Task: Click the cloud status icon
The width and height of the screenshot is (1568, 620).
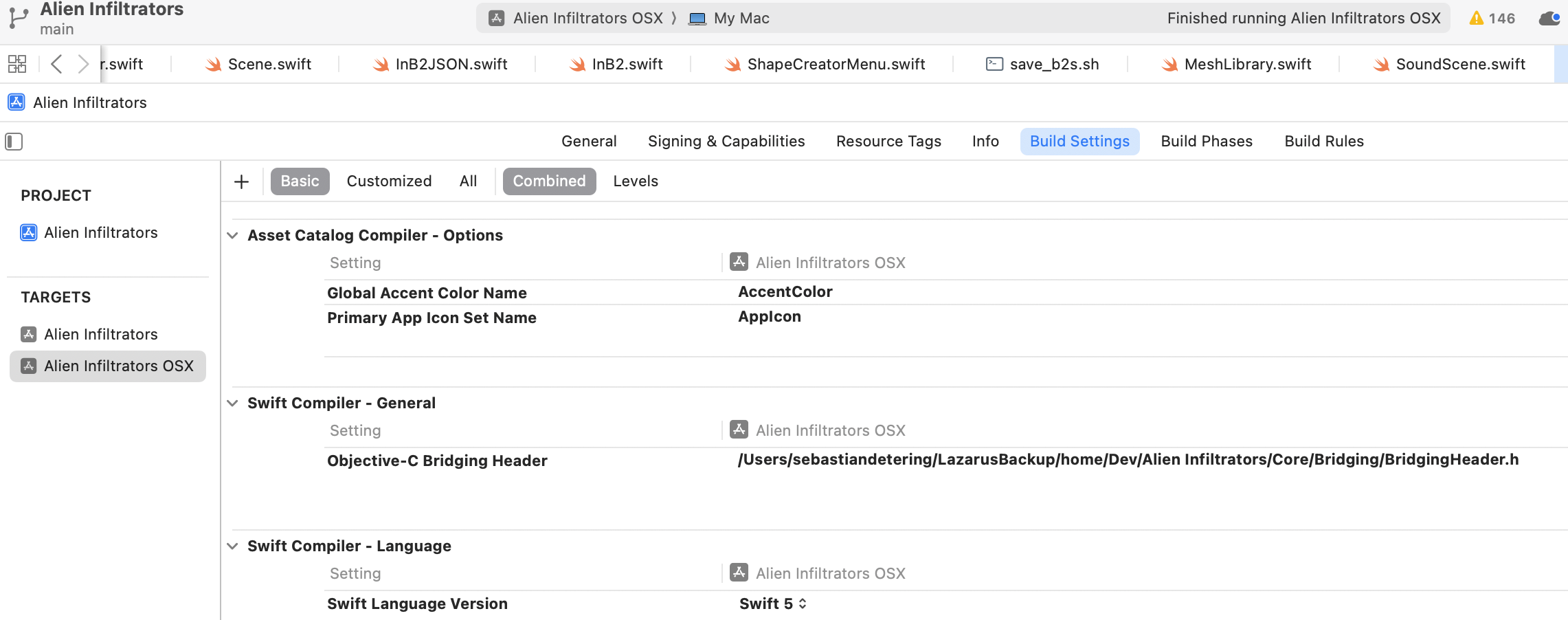Action: click(x=1549, y=19)
